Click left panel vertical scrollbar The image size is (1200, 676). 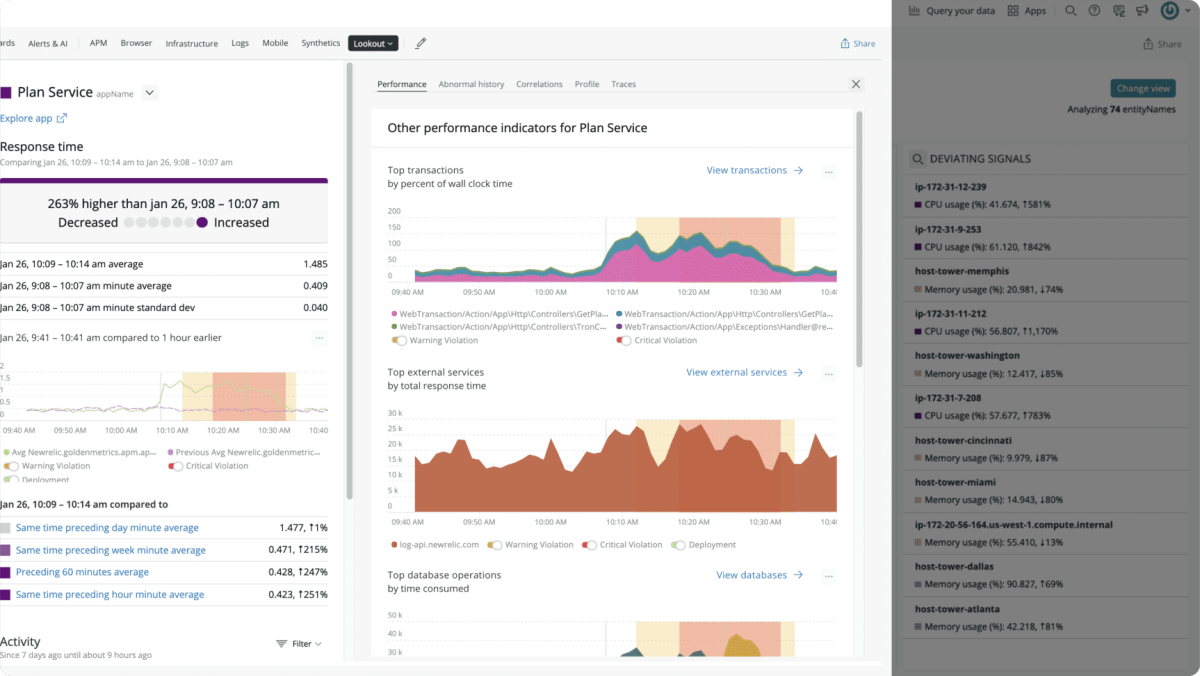[x=349, y=280]
